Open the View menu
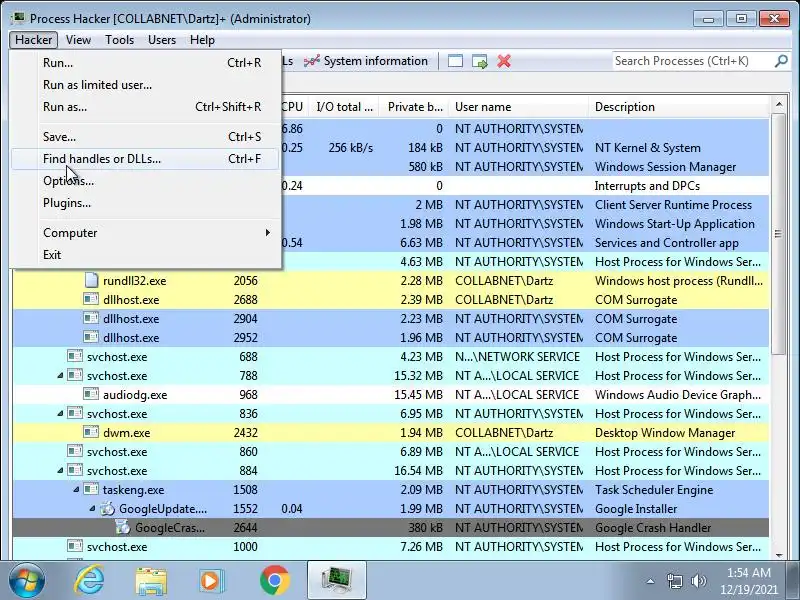Viewport: 800px width, 600px height. (x=78, y=40)
